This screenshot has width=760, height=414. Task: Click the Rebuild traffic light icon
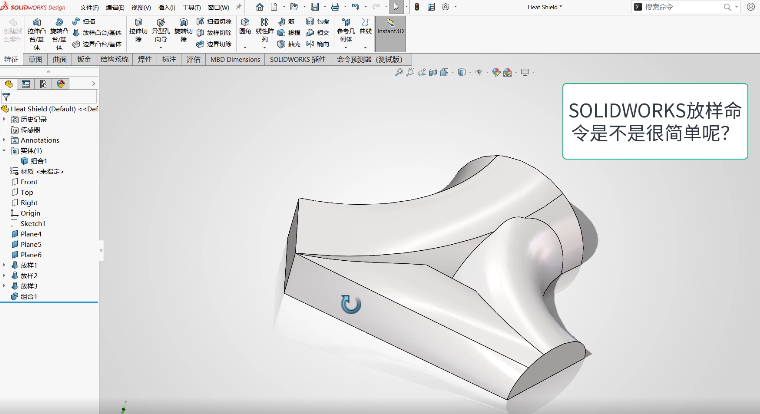pyautogui.click(x=417, y=7)
